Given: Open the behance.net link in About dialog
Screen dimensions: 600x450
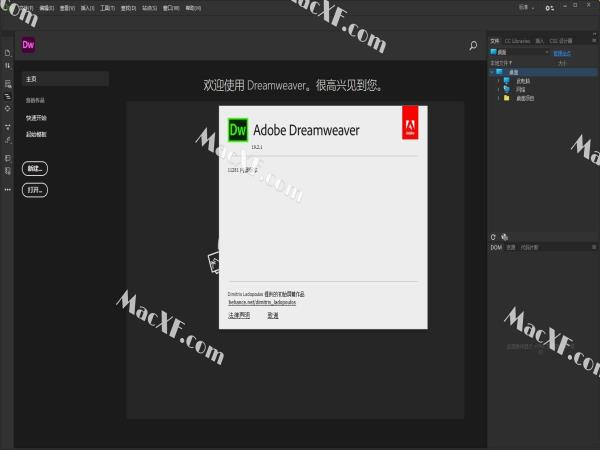Looking at the screenshot, I should point(262,302).
